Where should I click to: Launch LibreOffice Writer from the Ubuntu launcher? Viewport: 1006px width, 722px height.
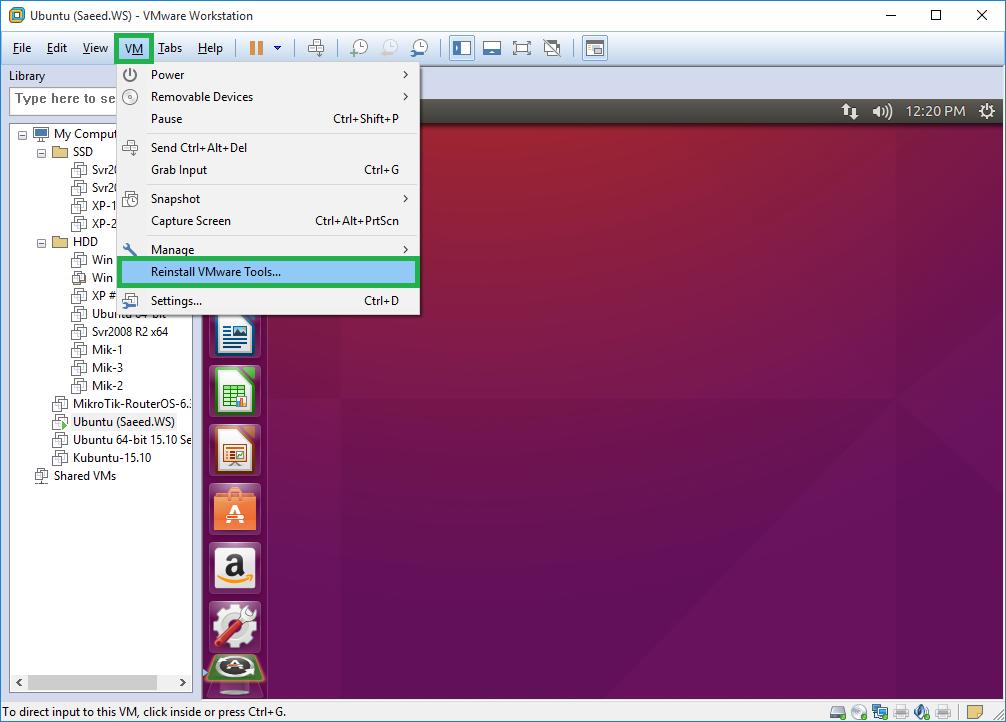click(x=235, y=335)
